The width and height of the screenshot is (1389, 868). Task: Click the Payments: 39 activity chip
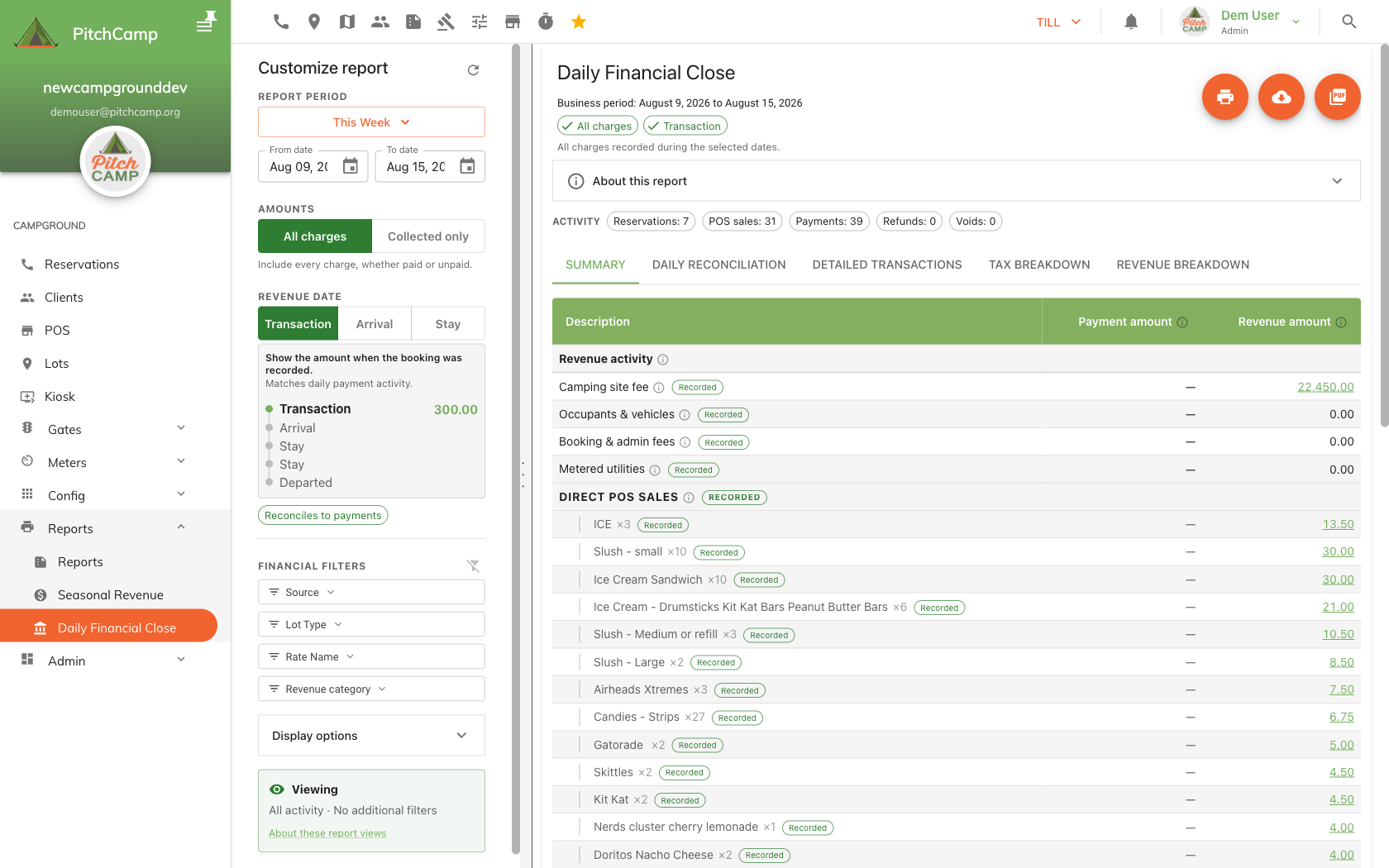[829, 221]
